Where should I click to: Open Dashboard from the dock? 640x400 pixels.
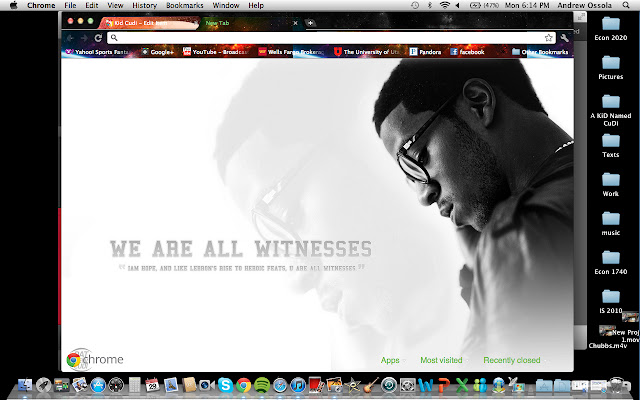(116, 385)
